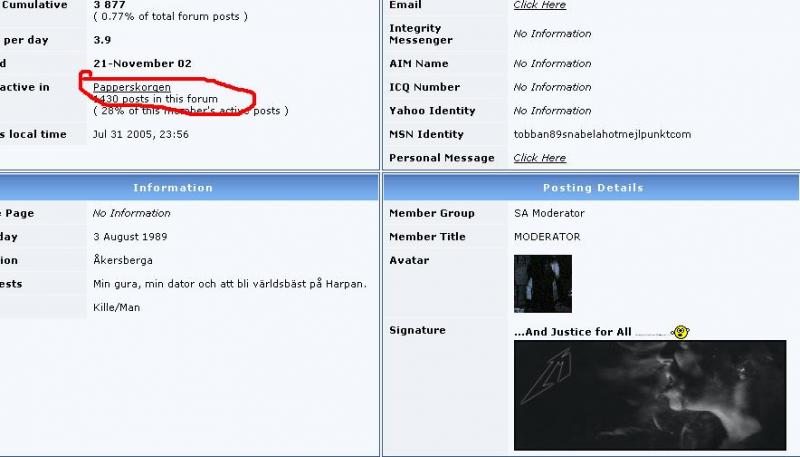
Task: Select the 'Personal Message' label
Action: tap(441, 158)
